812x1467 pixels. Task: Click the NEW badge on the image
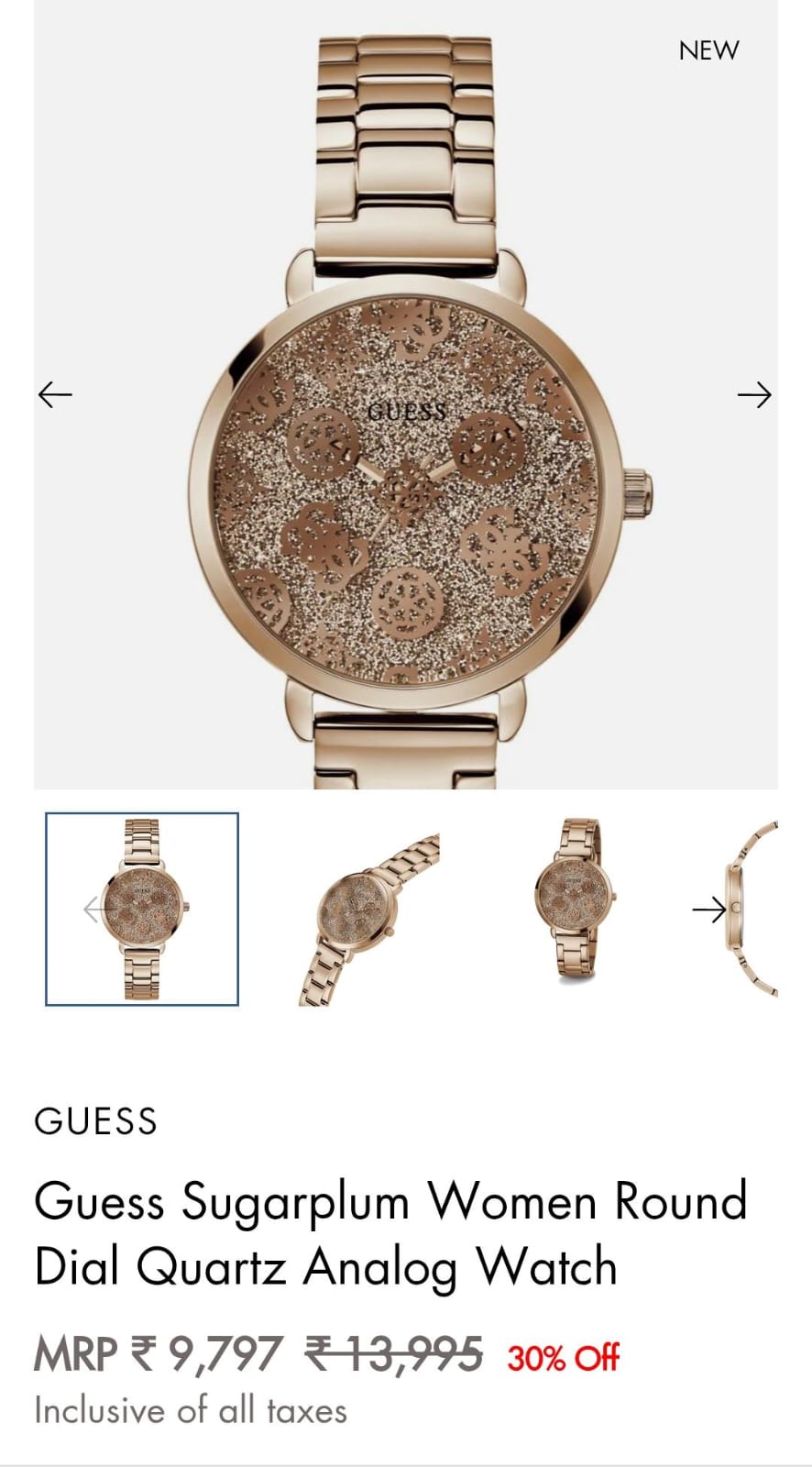click(708, 50)
